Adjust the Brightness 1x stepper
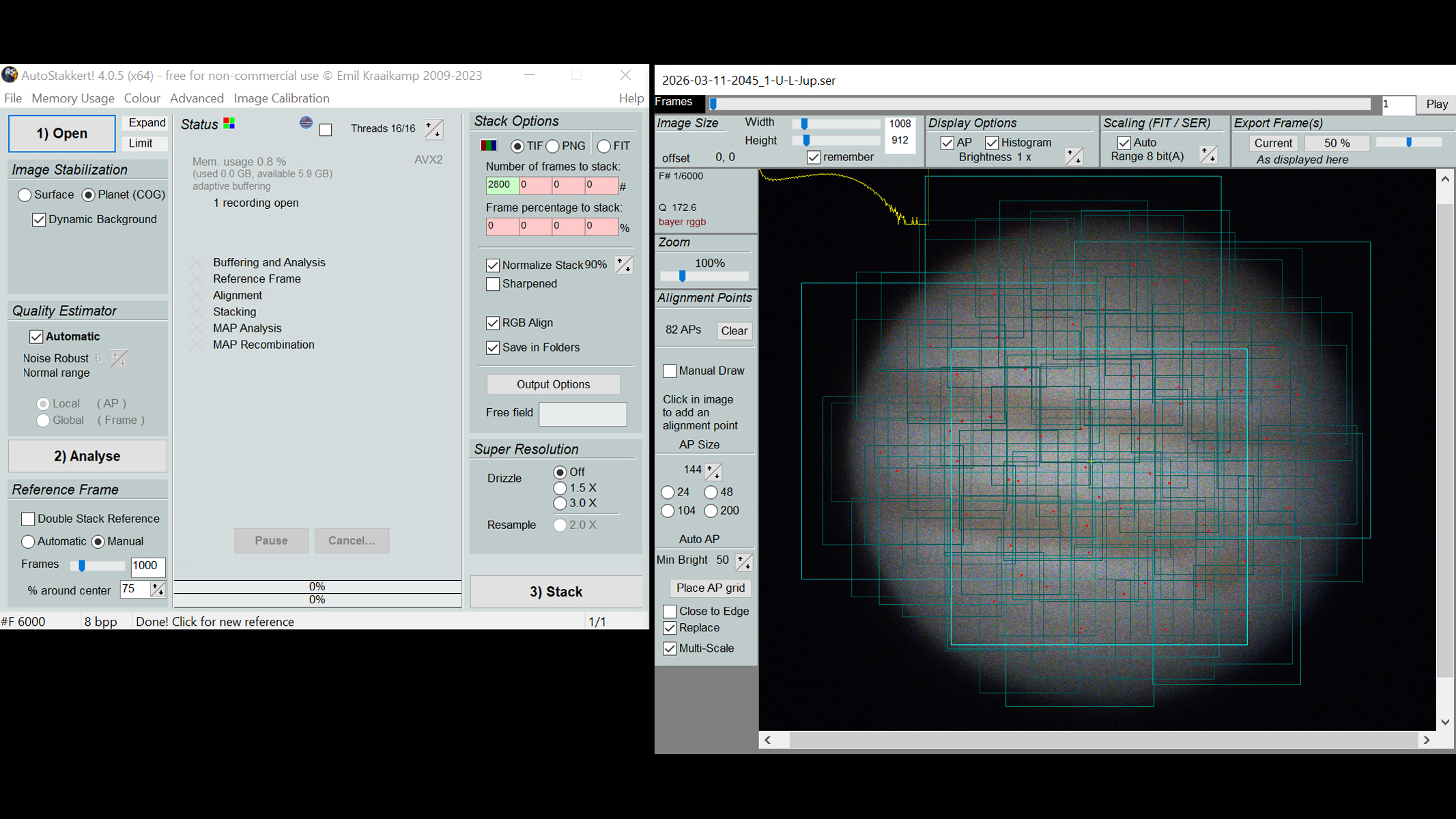The image size is (1456, 819). pyautogui.click(x=1074, y=157)
